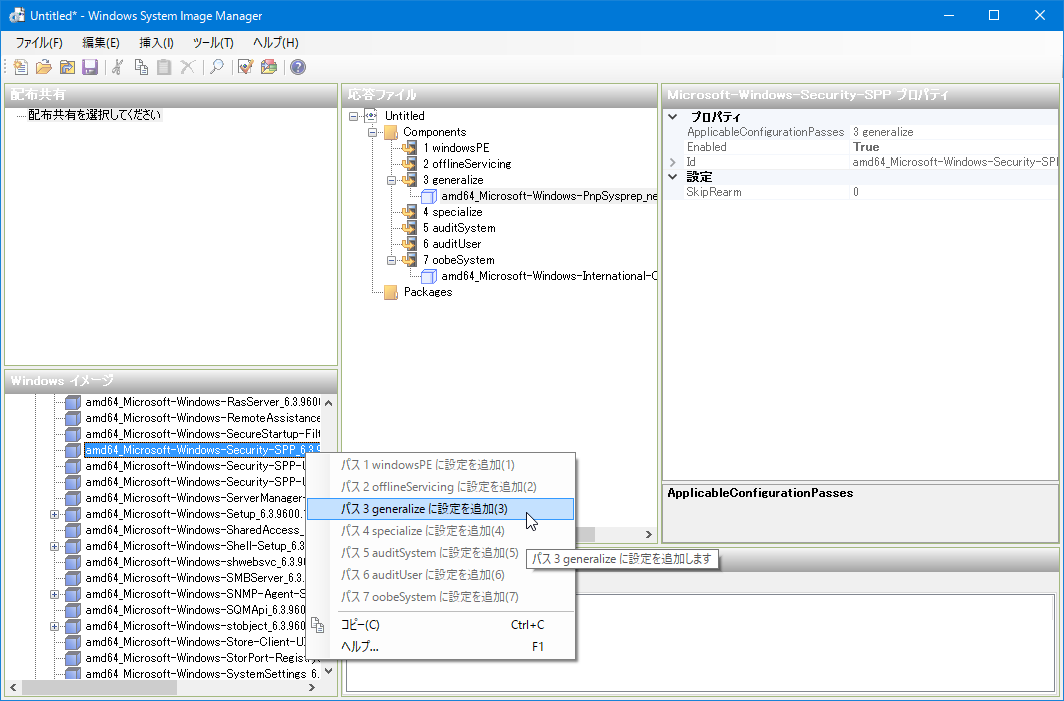1064x701 pixels.
Task: Click up arrow of Windows image vertical scrollbar
Action: [328, 402]
